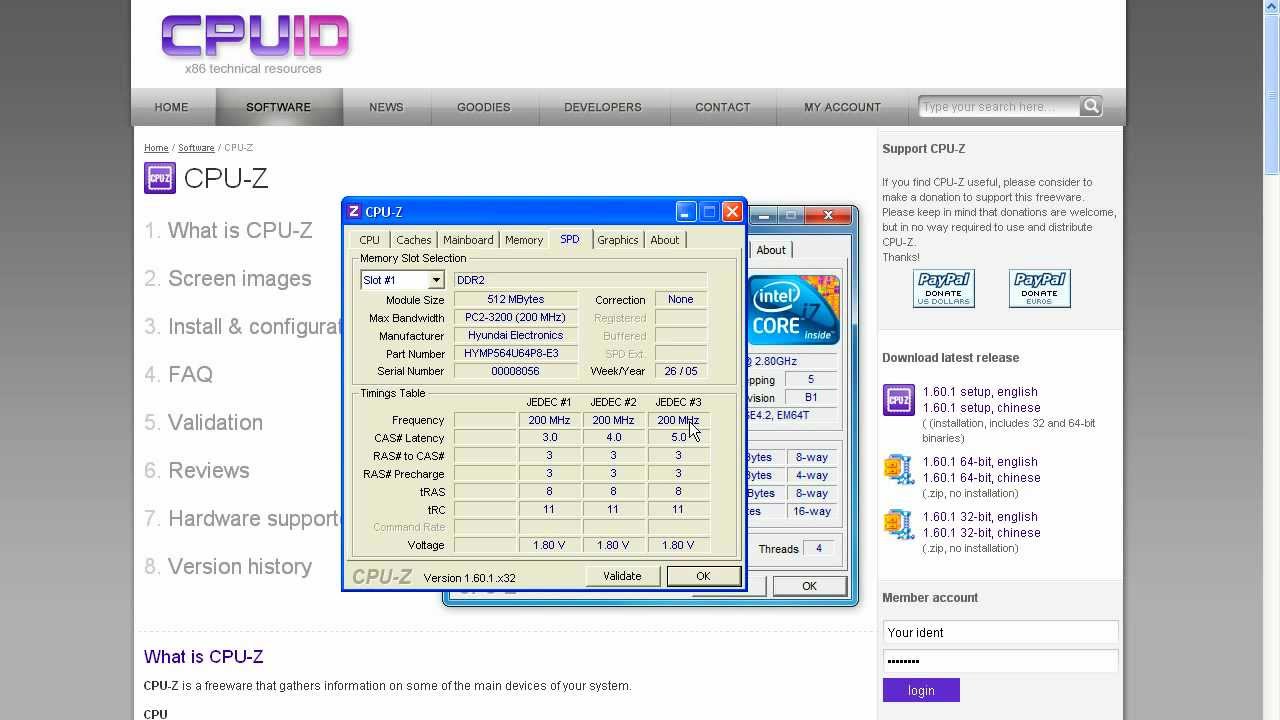Click the page vertical scrollbar thumb
Viewport: 1280px width, 720px height.
(x=1272, y=96)
